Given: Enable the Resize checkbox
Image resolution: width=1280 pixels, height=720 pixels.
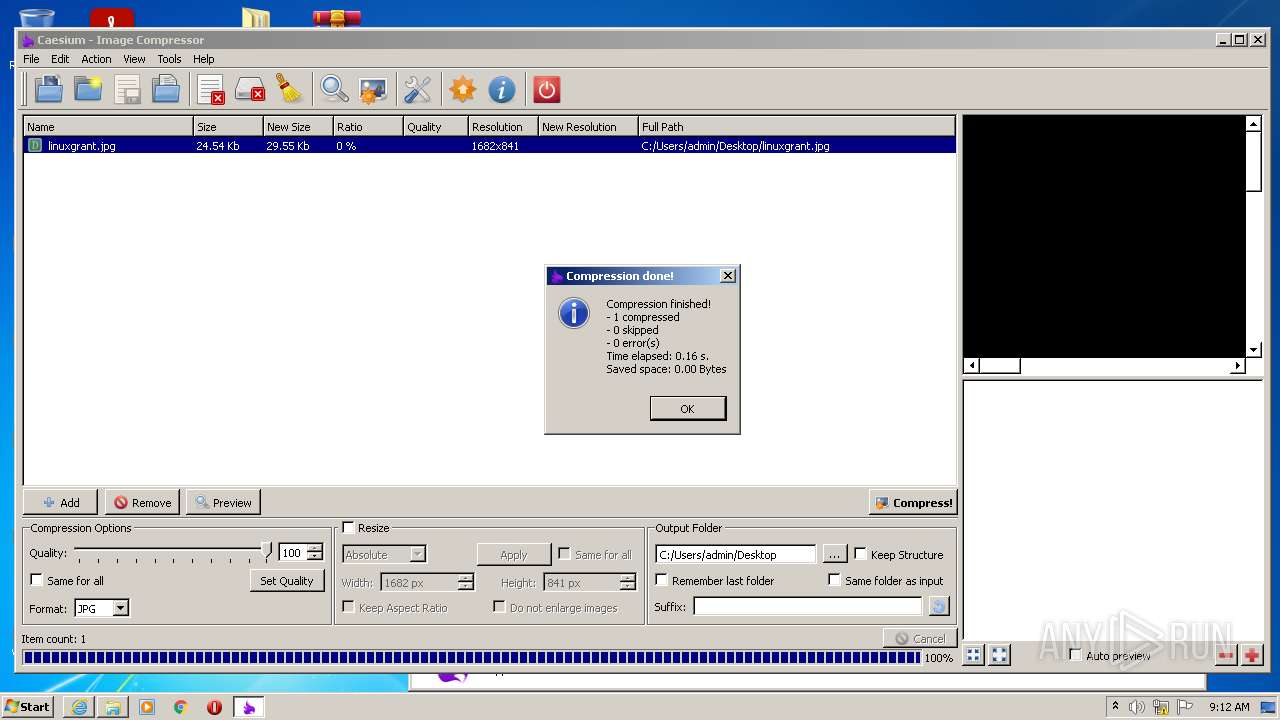Looking at the screenshot, I should (x=348, y=528).
